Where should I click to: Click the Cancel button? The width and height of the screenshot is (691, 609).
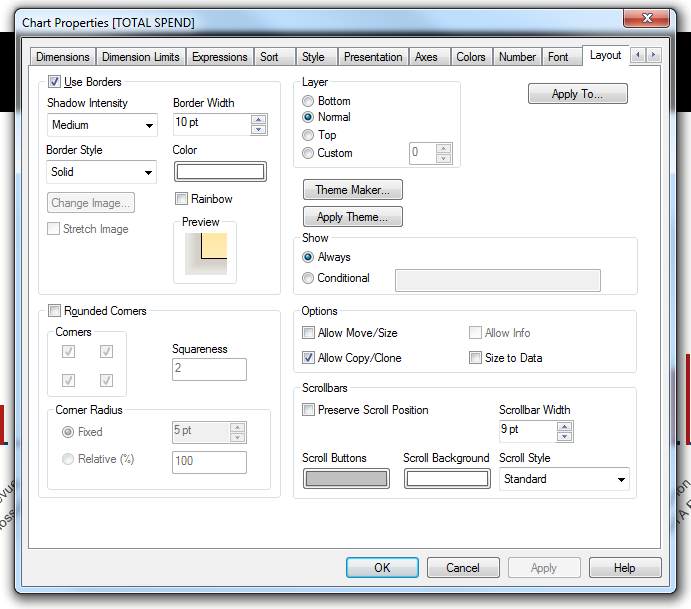[x=463, y=567]
